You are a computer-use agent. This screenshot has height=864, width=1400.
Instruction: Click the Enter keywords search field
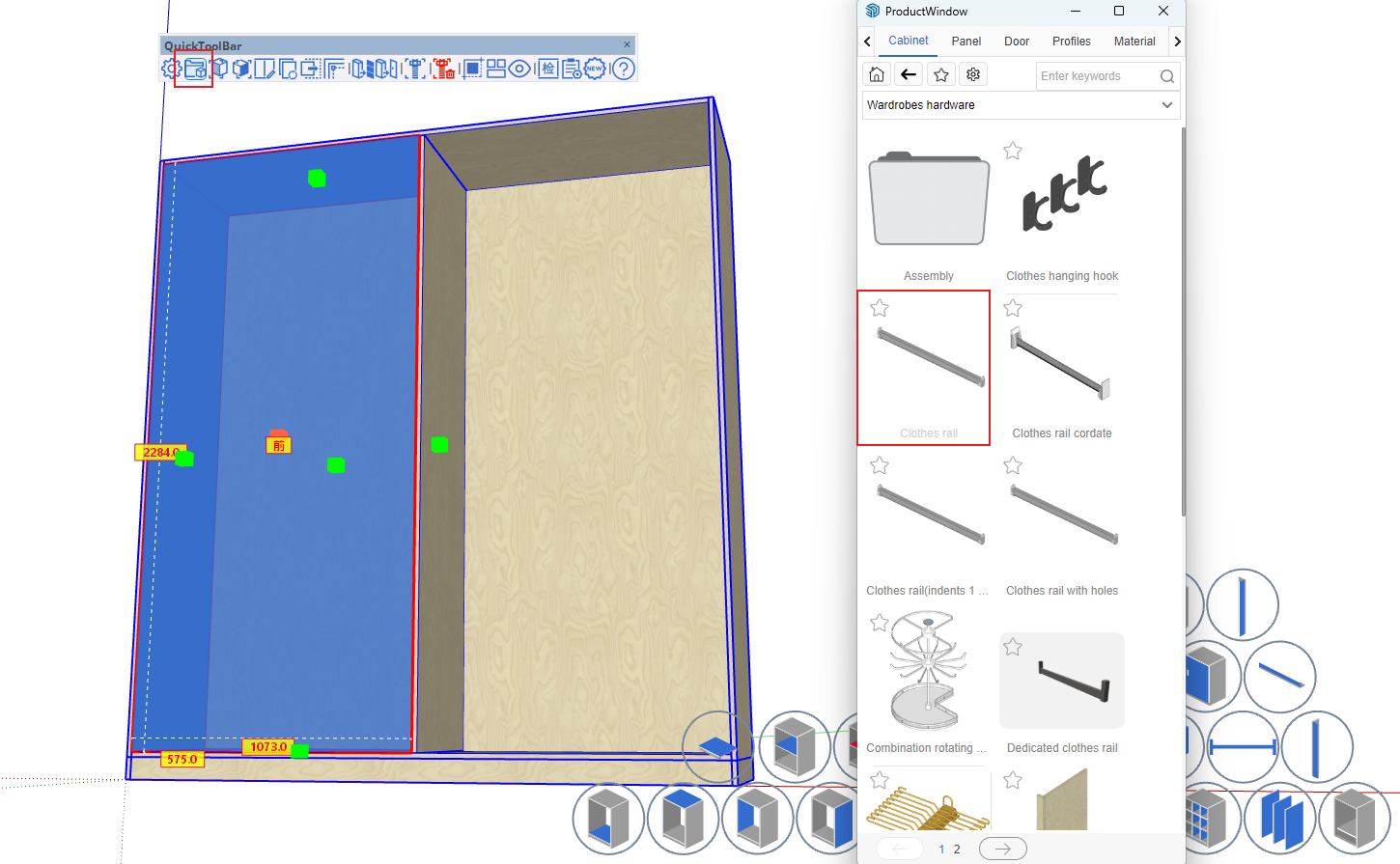click(x=1096, y=76)
